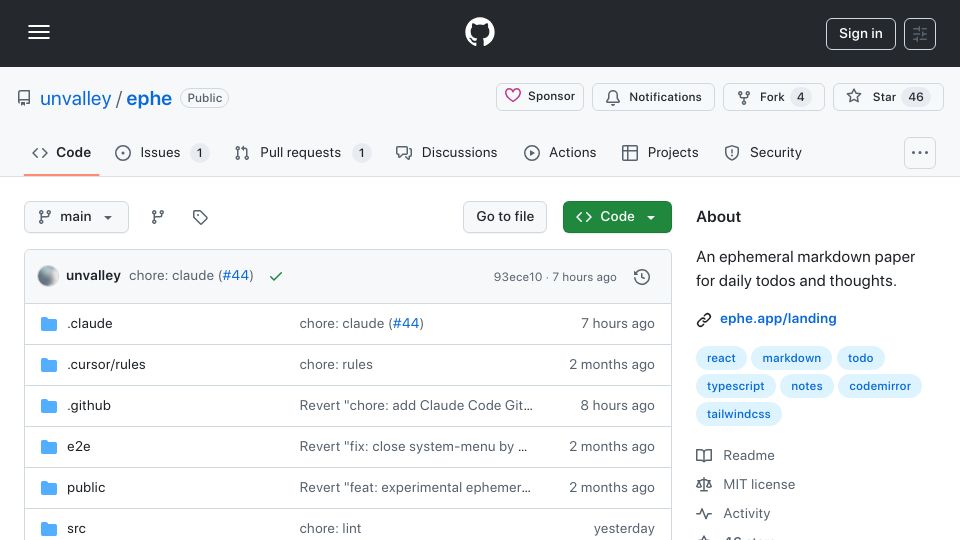Expand the green Code clone dropdown
960x540 pixels.
[x=617, y=217]
